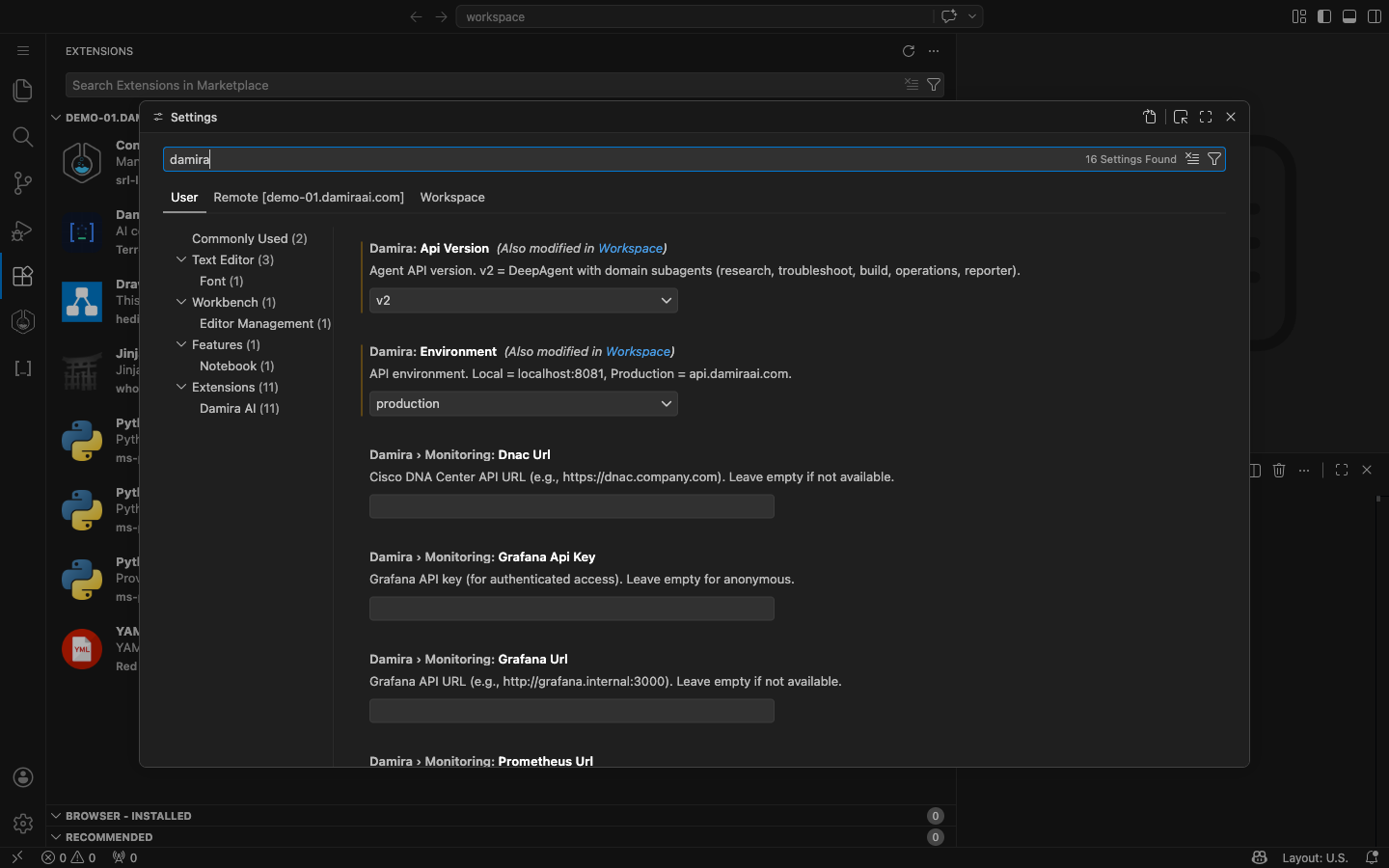The image size is (1389, 868).
Task: Collapse the Workbench settings group
Action: click(181, 302)
